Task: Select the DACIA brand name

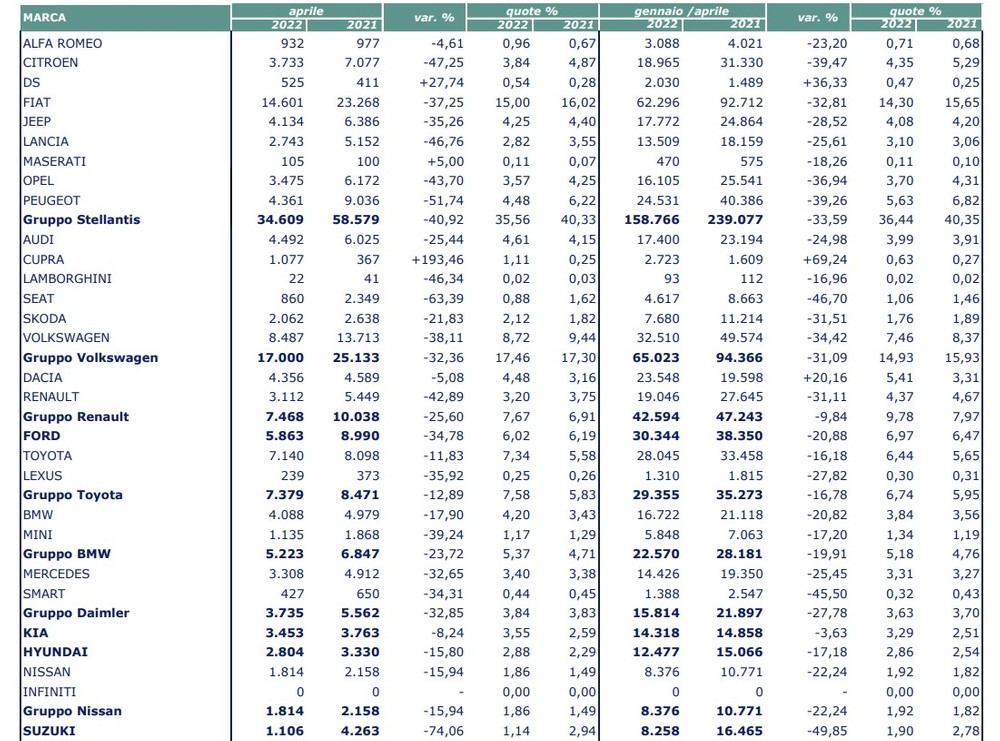Action: coord(43,378)
